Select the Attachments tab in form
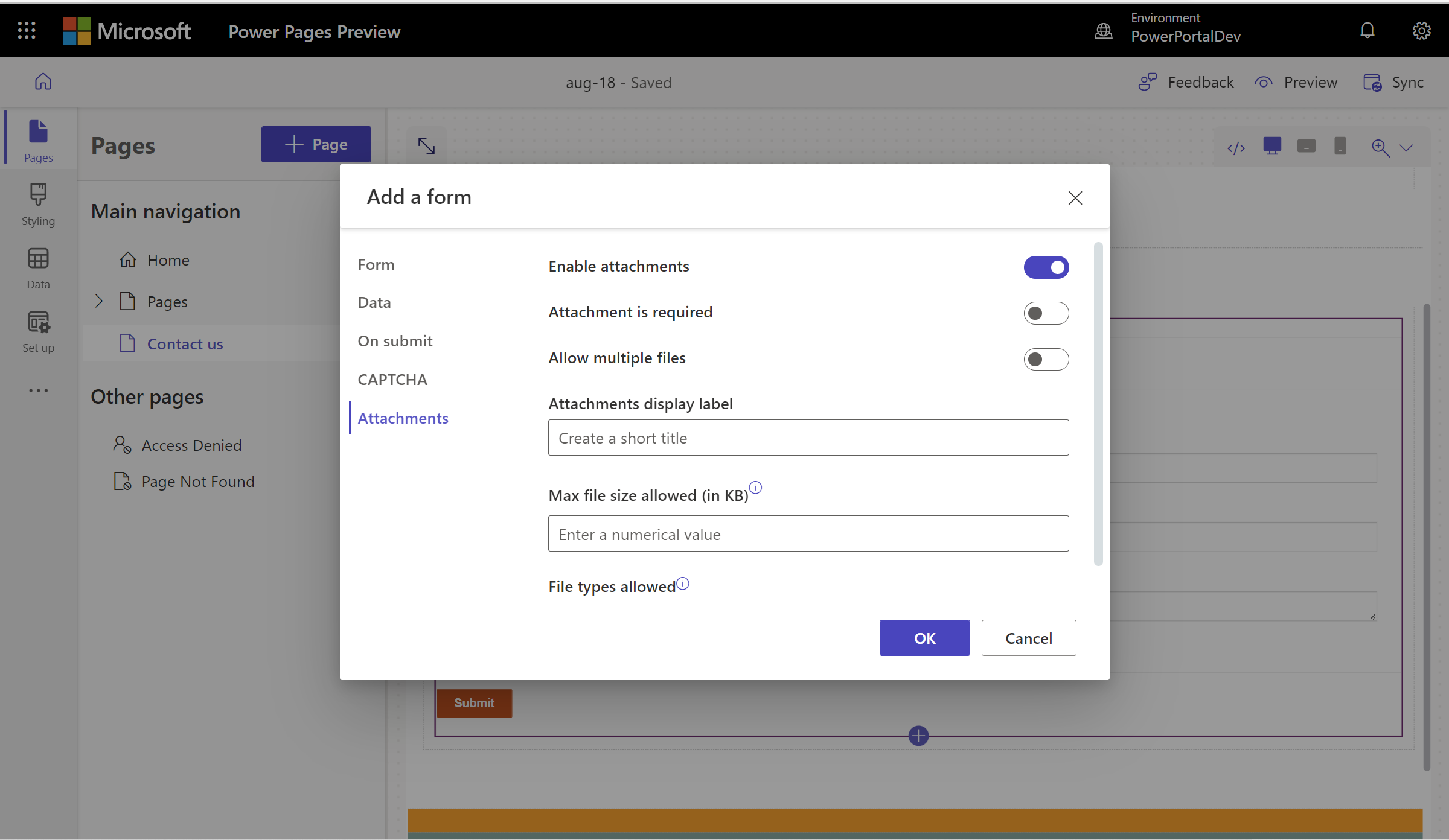 click(x=404, y=417)
